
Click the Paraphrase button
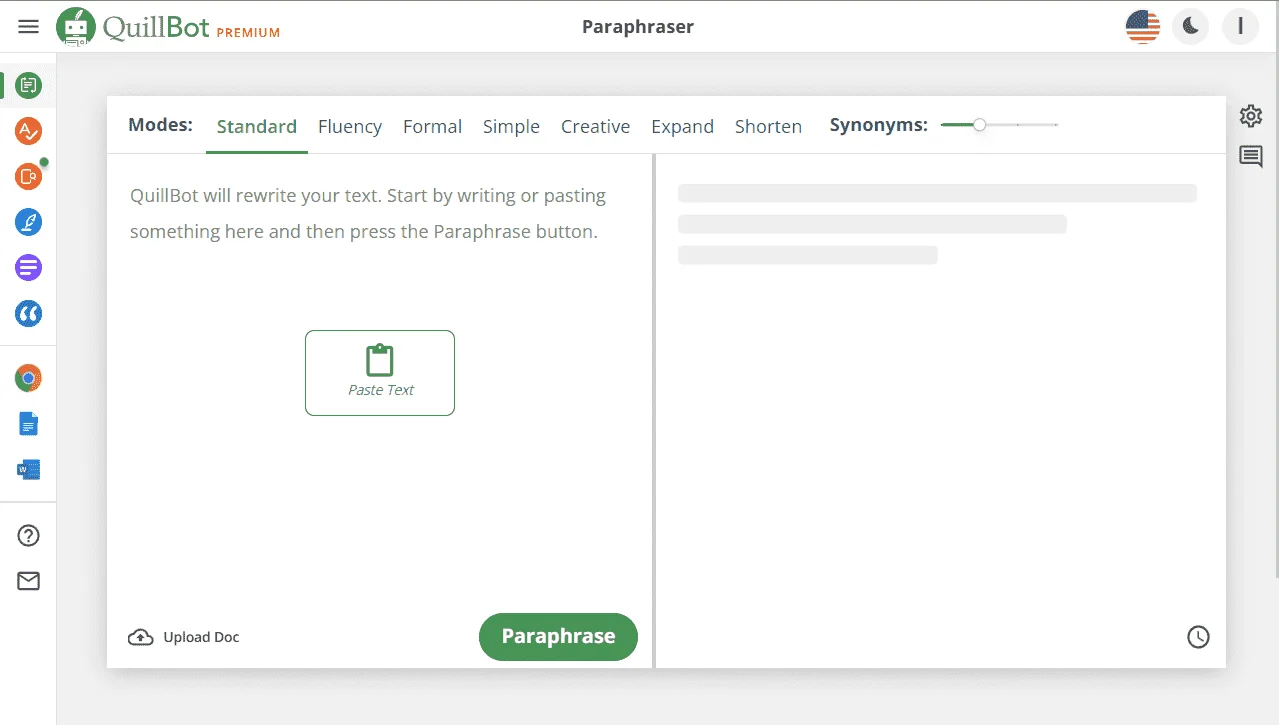coord(558,637)
